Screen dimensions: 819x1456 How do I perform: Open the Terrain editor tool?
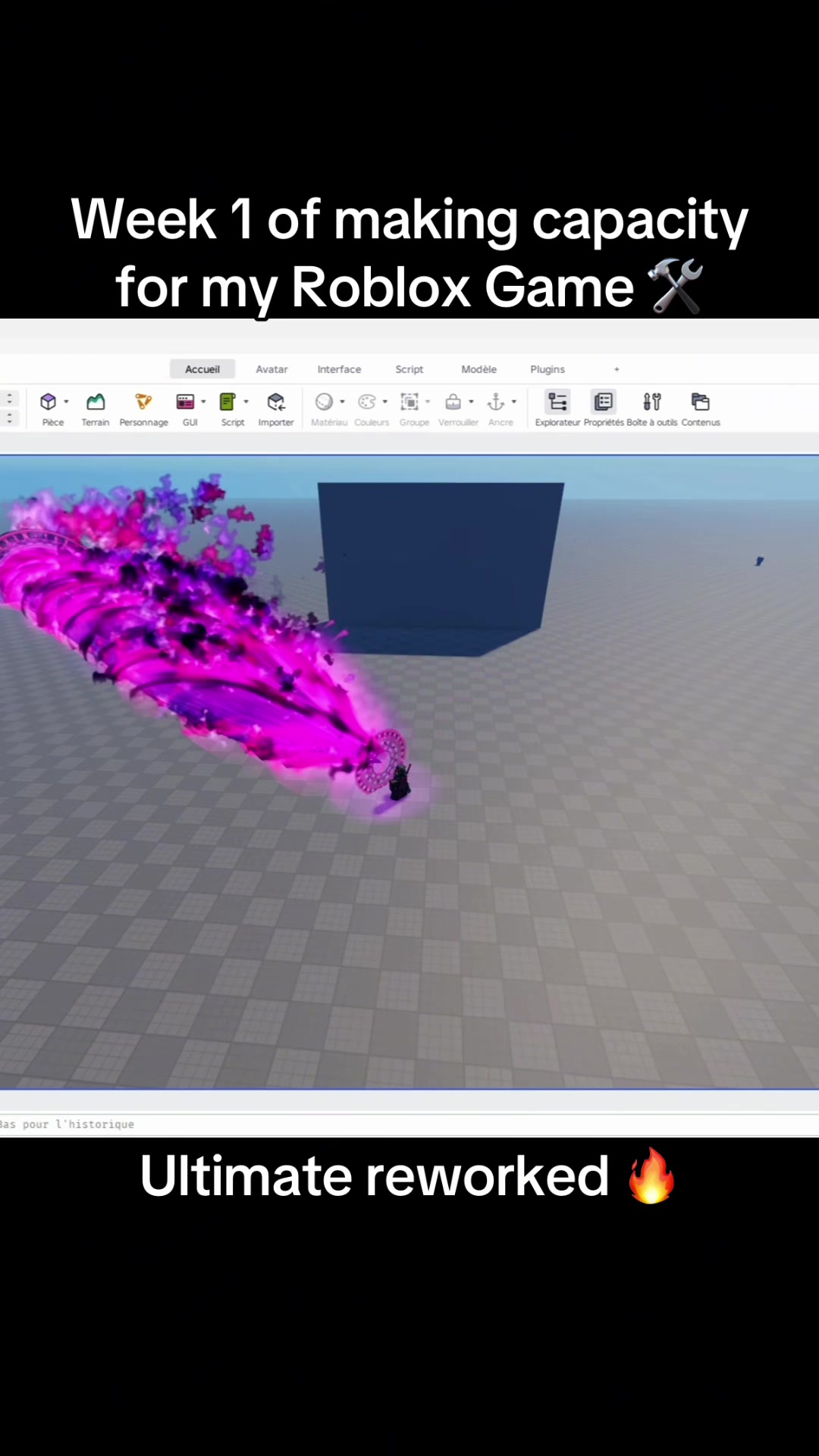pos(96,402)
